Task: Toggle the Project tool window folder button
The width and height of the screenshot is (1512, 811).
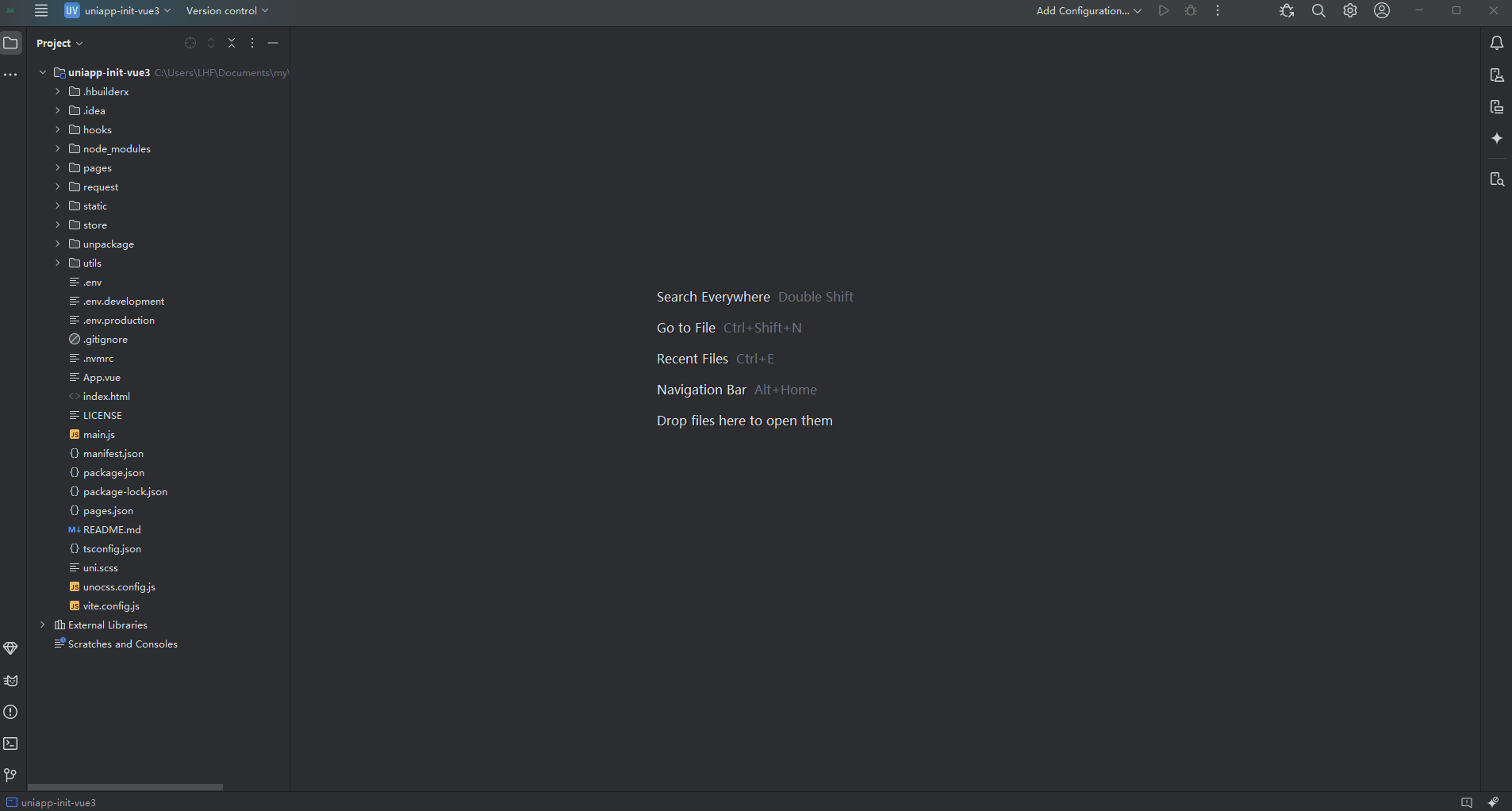Action: click(10, 43)
